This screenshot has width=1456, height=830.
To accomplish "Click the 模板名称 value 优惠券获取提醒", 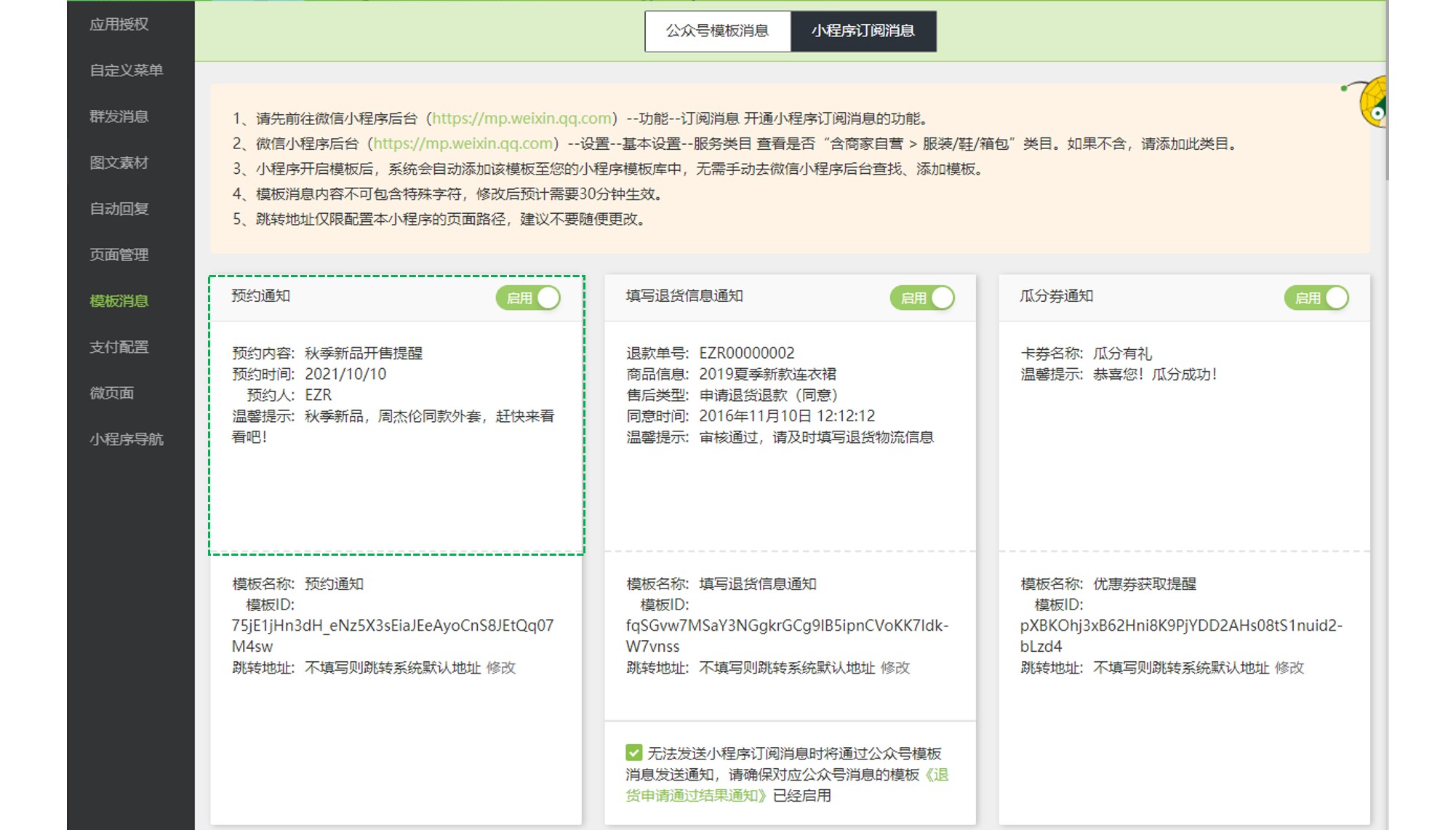I will (1145, 583).
